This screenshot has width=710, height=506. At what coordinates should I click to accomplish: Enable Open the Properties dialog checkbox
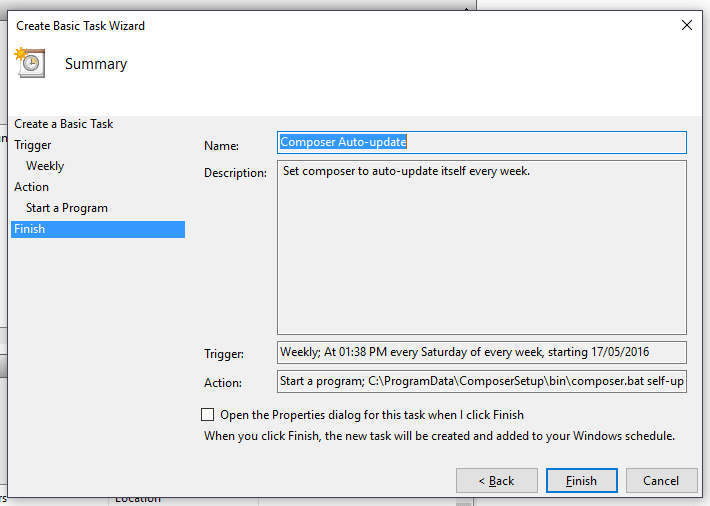207,414
